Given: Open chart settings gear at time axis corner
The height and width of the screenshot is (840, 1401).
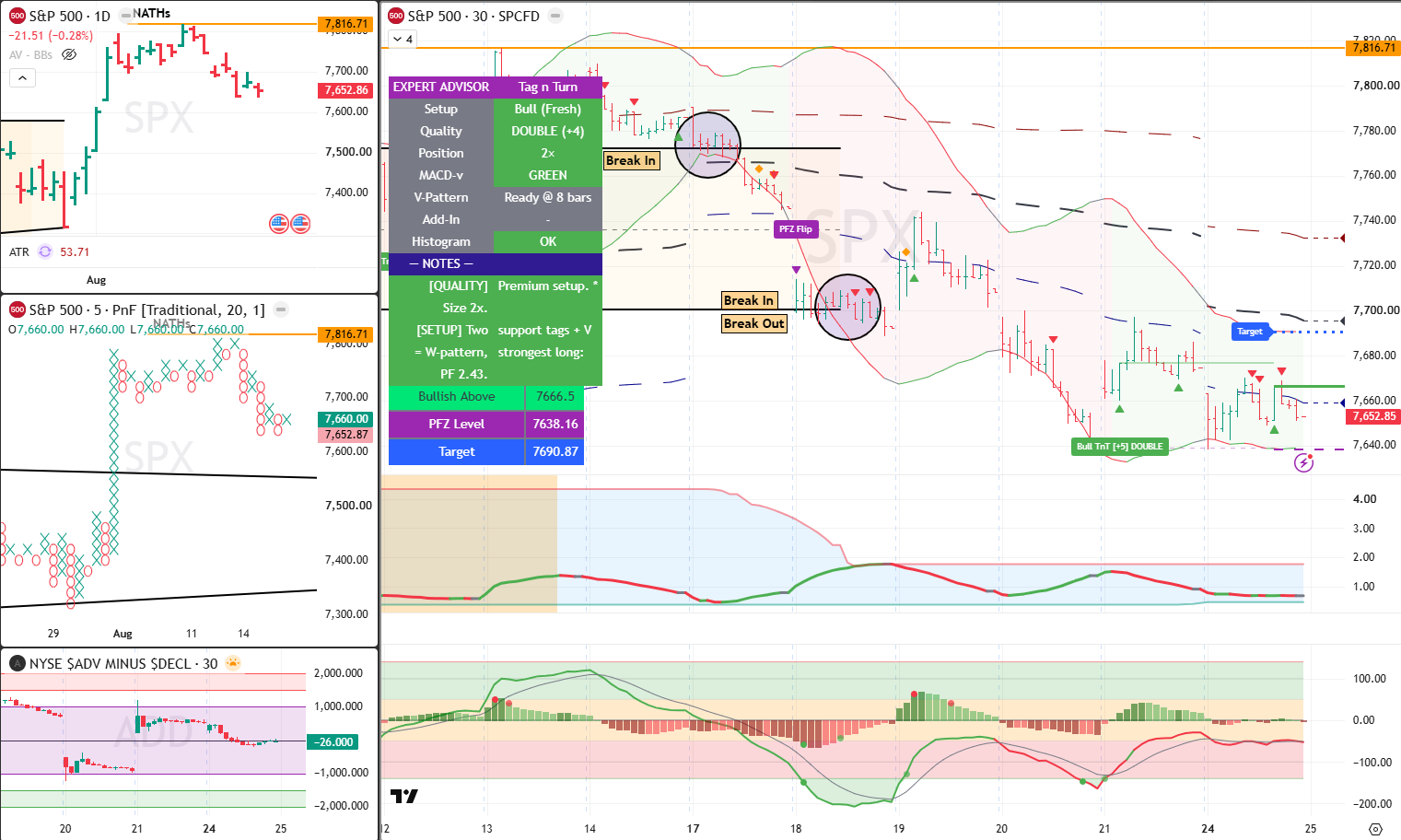Looking at the screenshot, I should [1375, 828].
